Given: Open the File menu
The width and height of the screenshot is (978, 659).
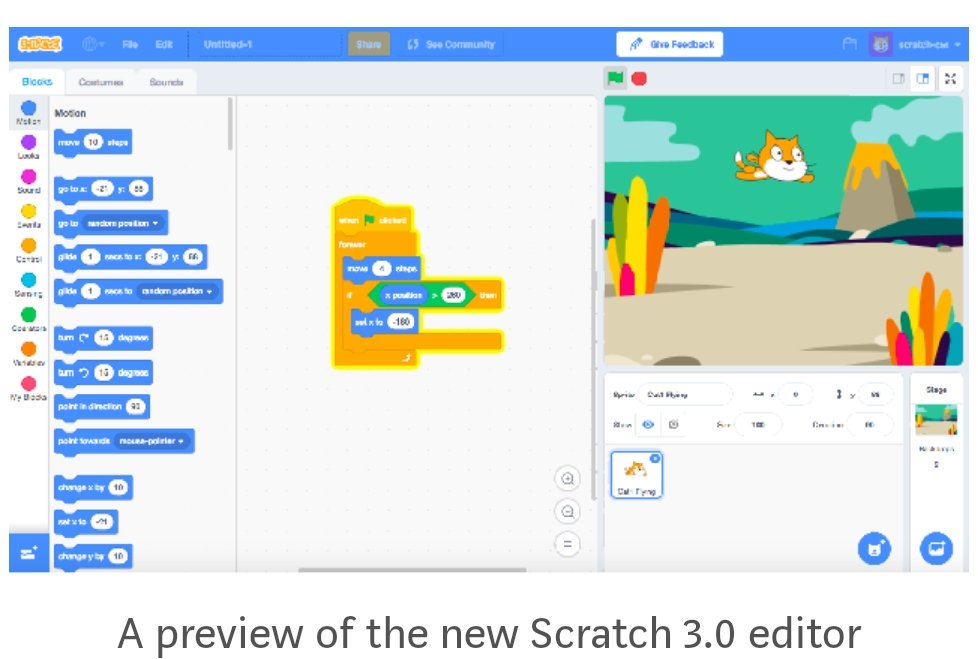Looking at the screenshot, I should pos(130,44).
